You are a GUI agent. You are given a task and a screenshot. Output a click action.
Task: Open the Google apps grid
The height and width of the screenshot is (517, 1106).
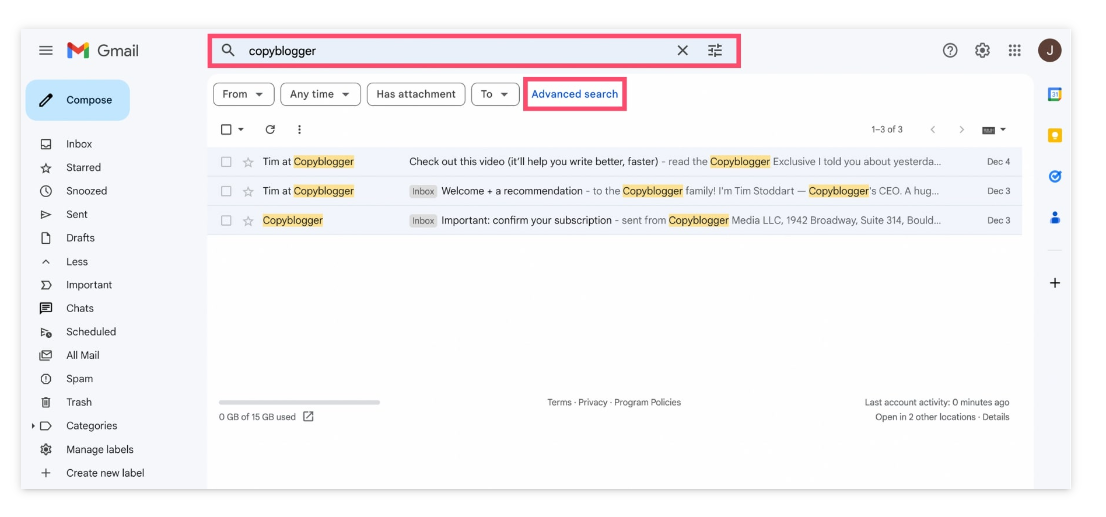(1014, 50)
